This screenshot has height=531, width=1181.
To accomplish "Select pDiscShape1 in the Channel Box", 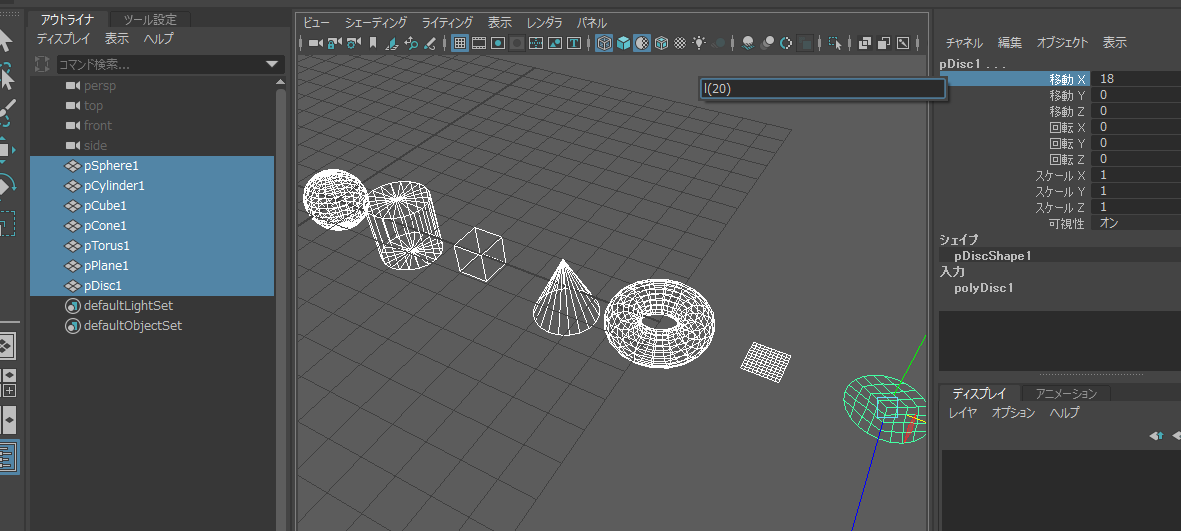I will click(993, 256).
